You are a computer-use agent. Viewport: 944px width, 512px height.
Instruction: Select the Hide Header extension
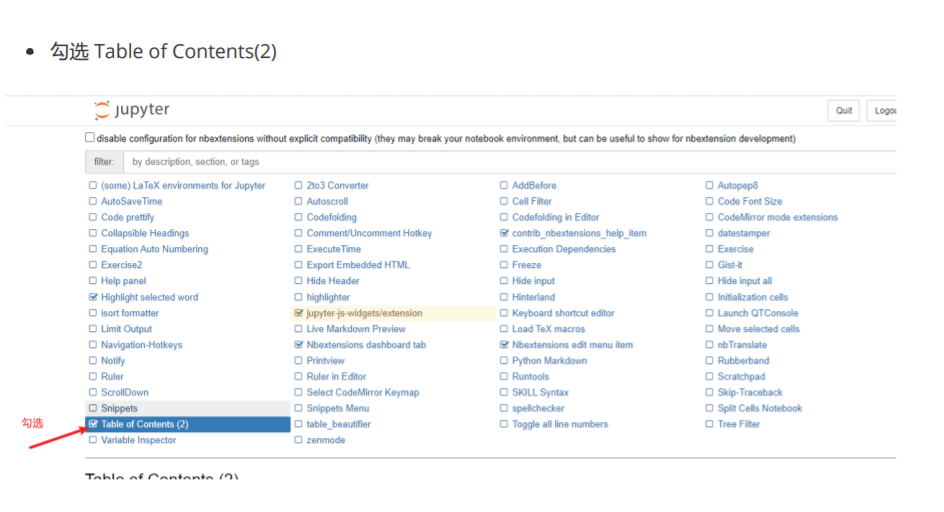(332, 281)
